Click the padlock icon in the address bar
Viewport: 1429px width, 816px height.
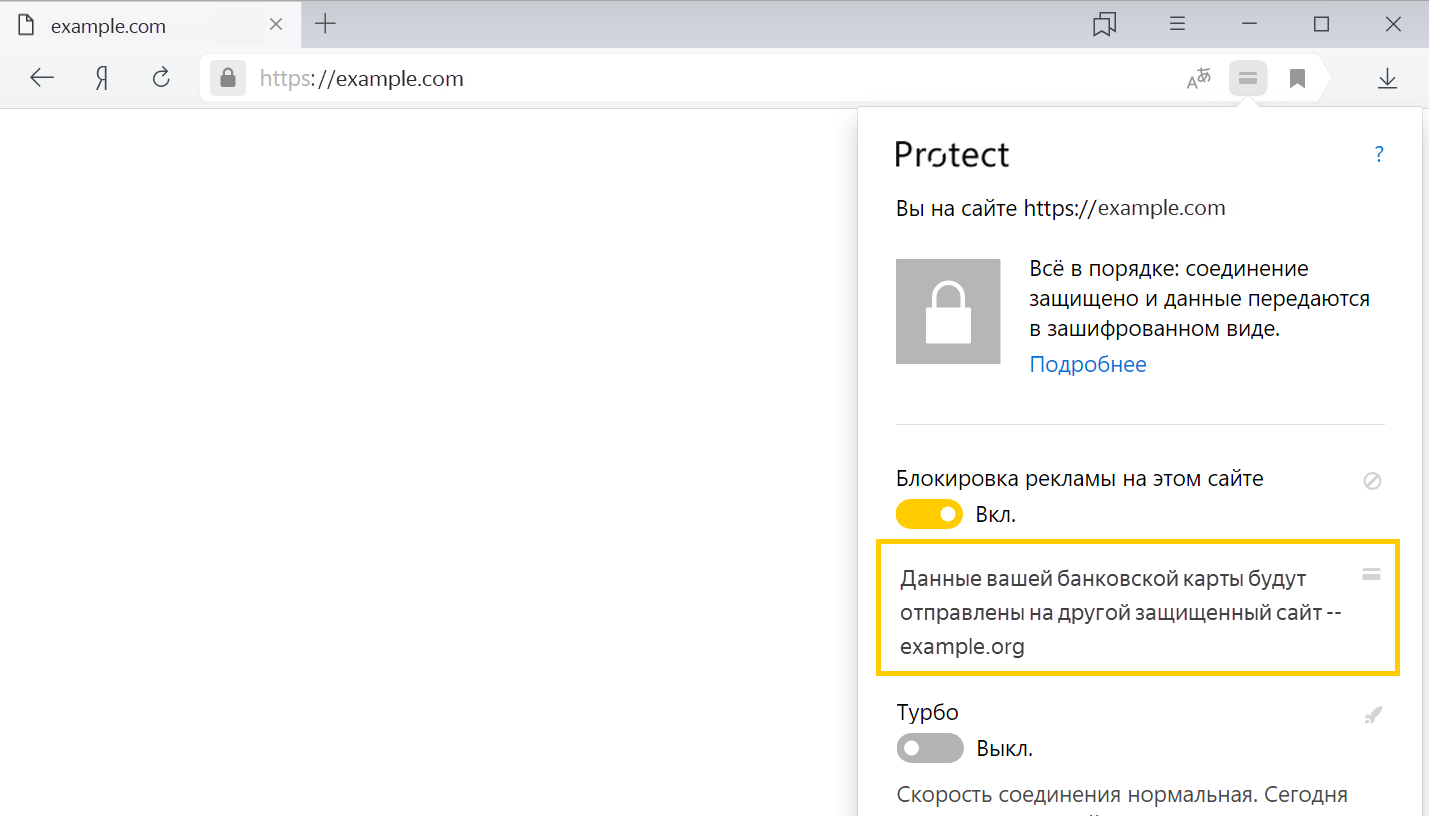pyautogui.click(x=228, y=78)
